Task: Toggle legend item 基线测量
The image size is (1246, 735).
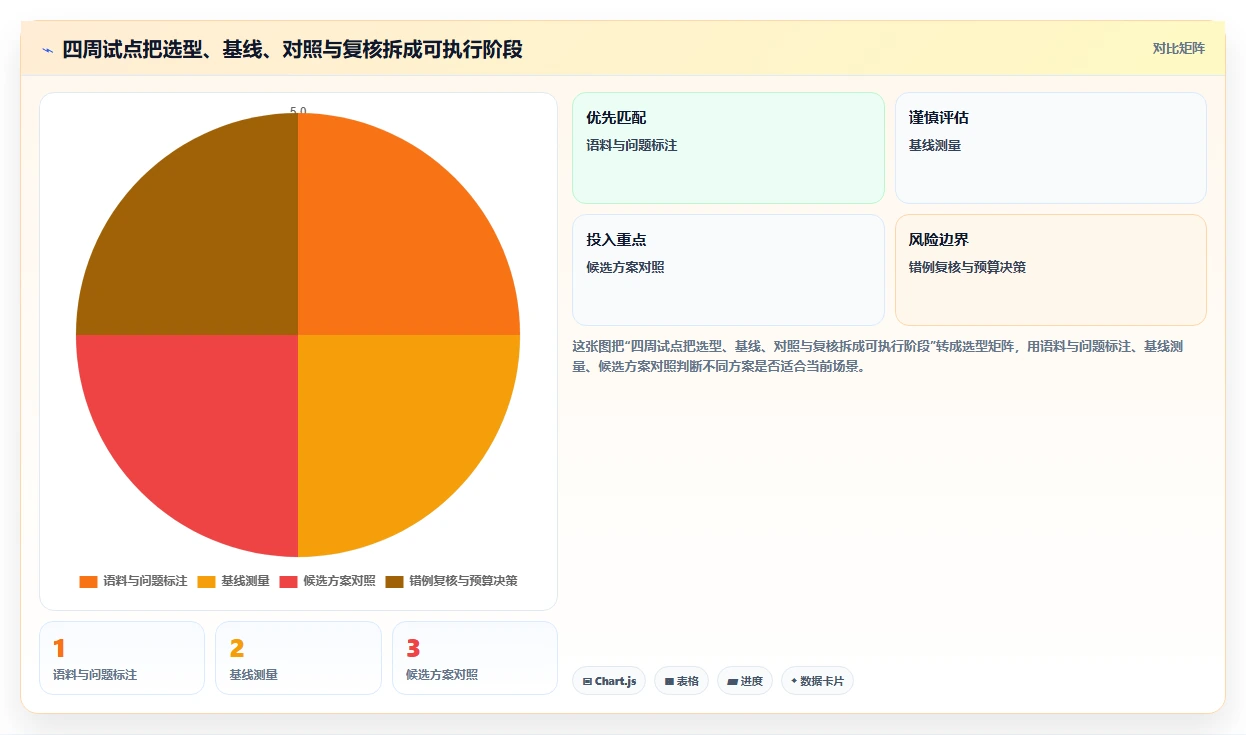Action: 233,581
